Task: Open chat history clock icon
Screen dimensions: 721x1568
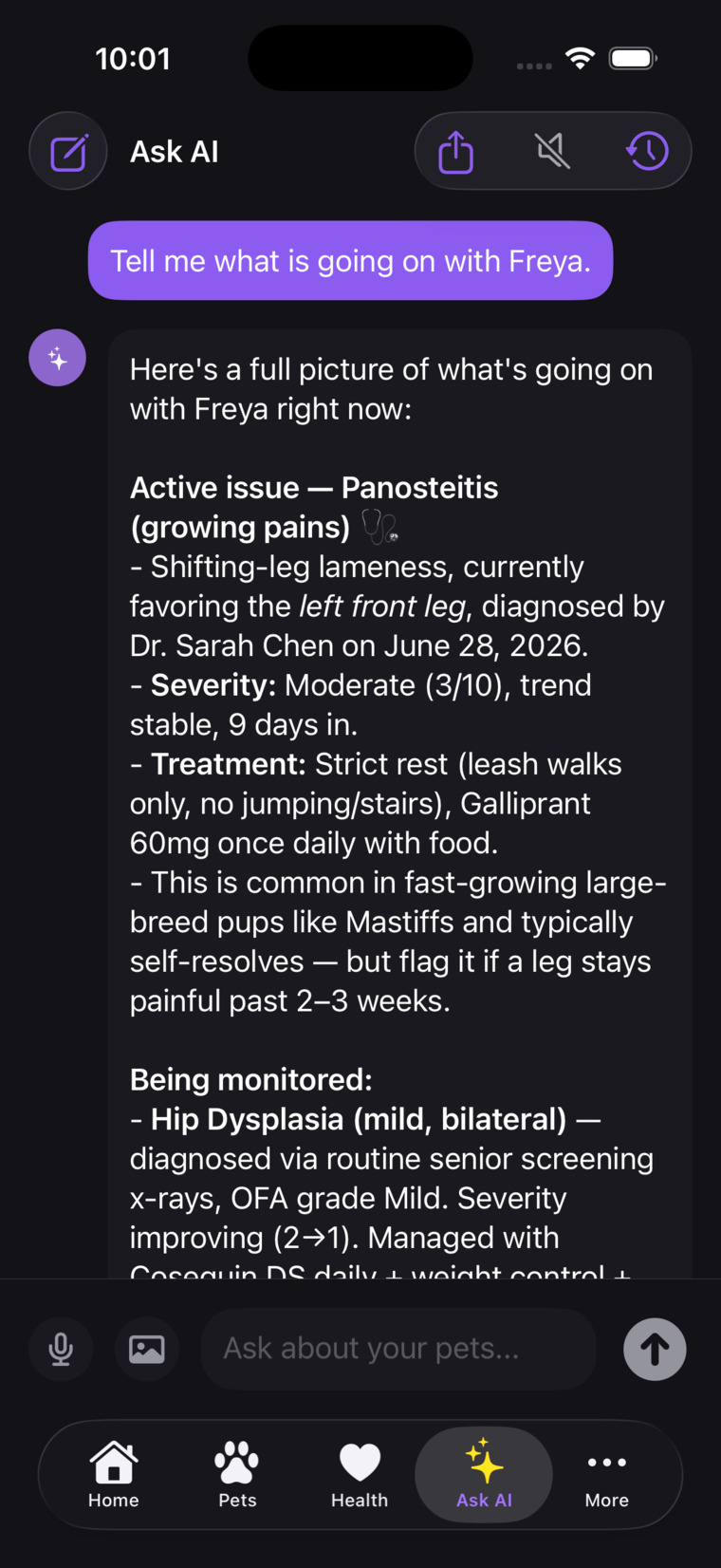Action: click(648, 151)
